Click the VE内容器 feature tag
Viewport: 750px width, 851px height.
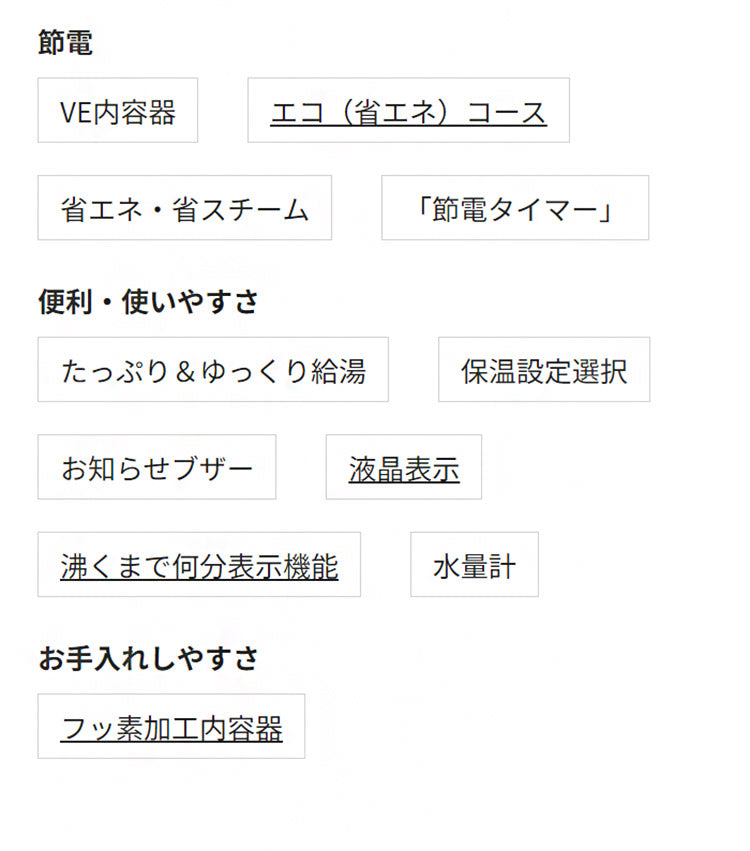pyautogui.click(x=118, y=111)
